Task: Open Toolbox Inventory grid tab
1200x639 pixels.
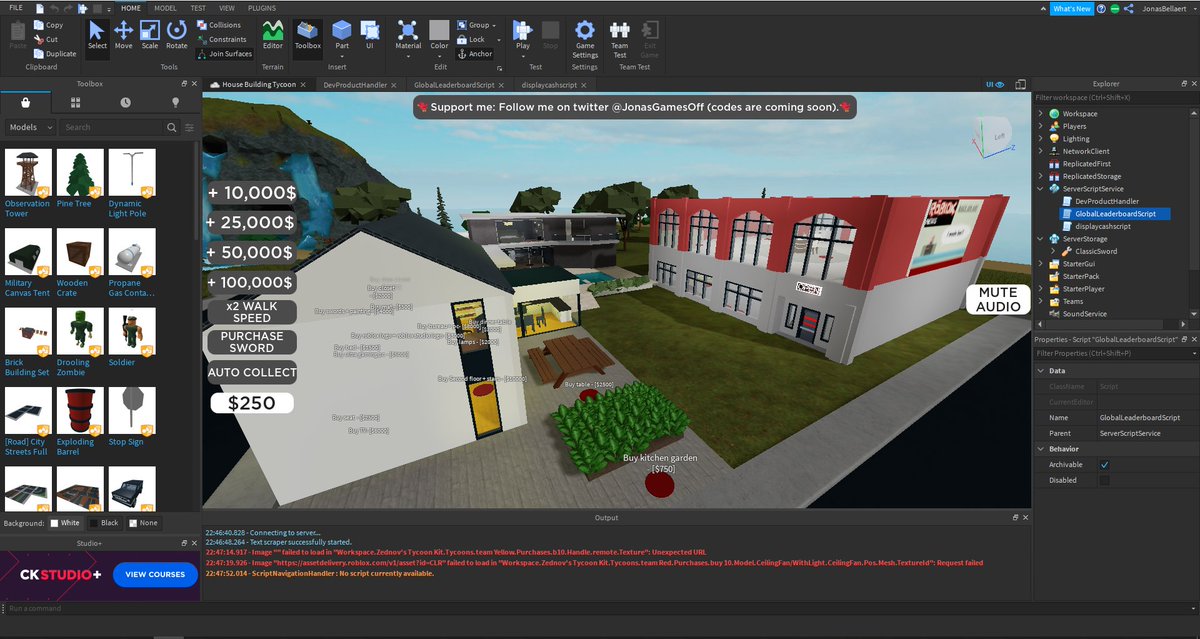Action: click(76, 102)
